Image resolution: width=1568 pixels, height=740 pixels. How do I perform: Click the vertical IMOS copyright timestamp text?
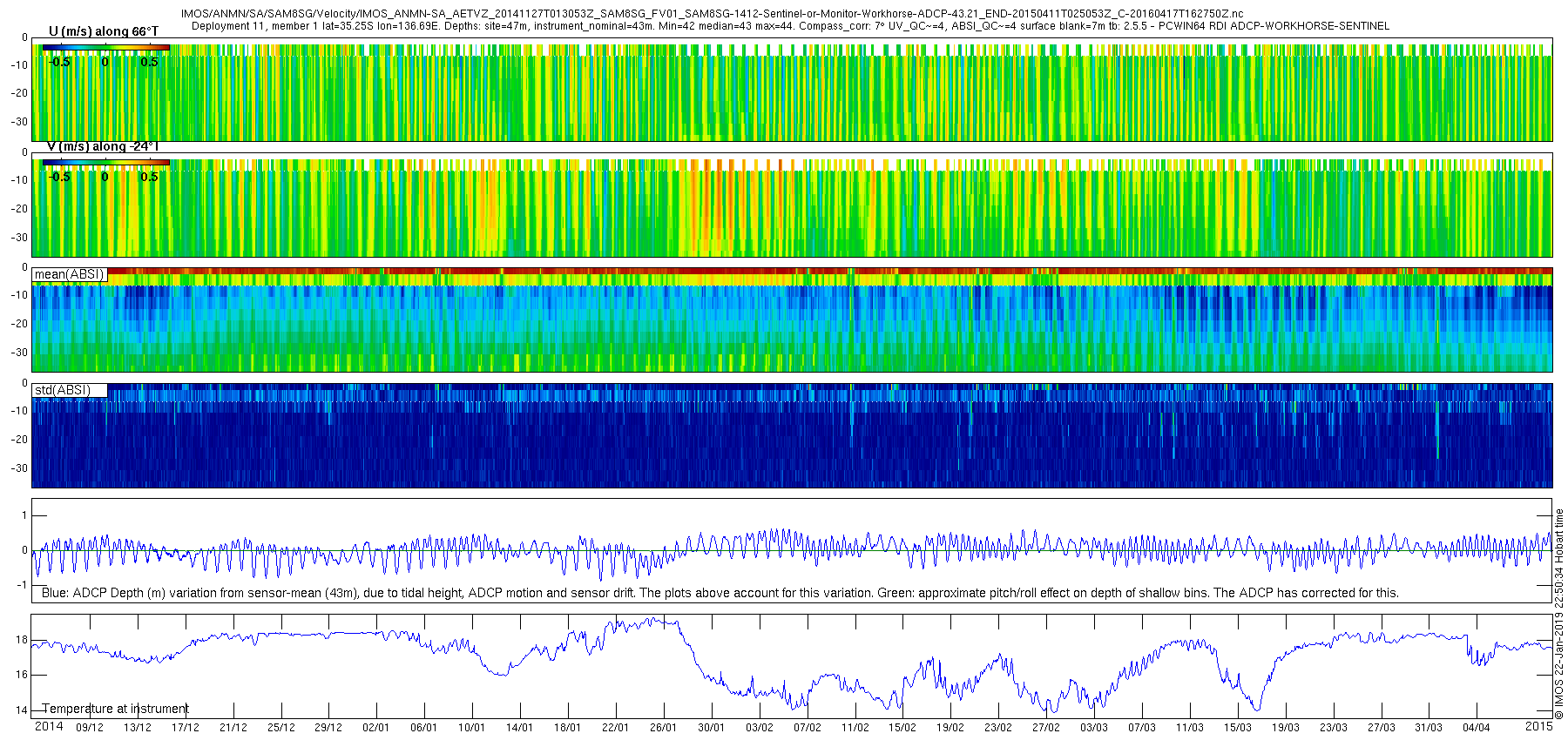pyautogui.click(x=1559, y=615)
